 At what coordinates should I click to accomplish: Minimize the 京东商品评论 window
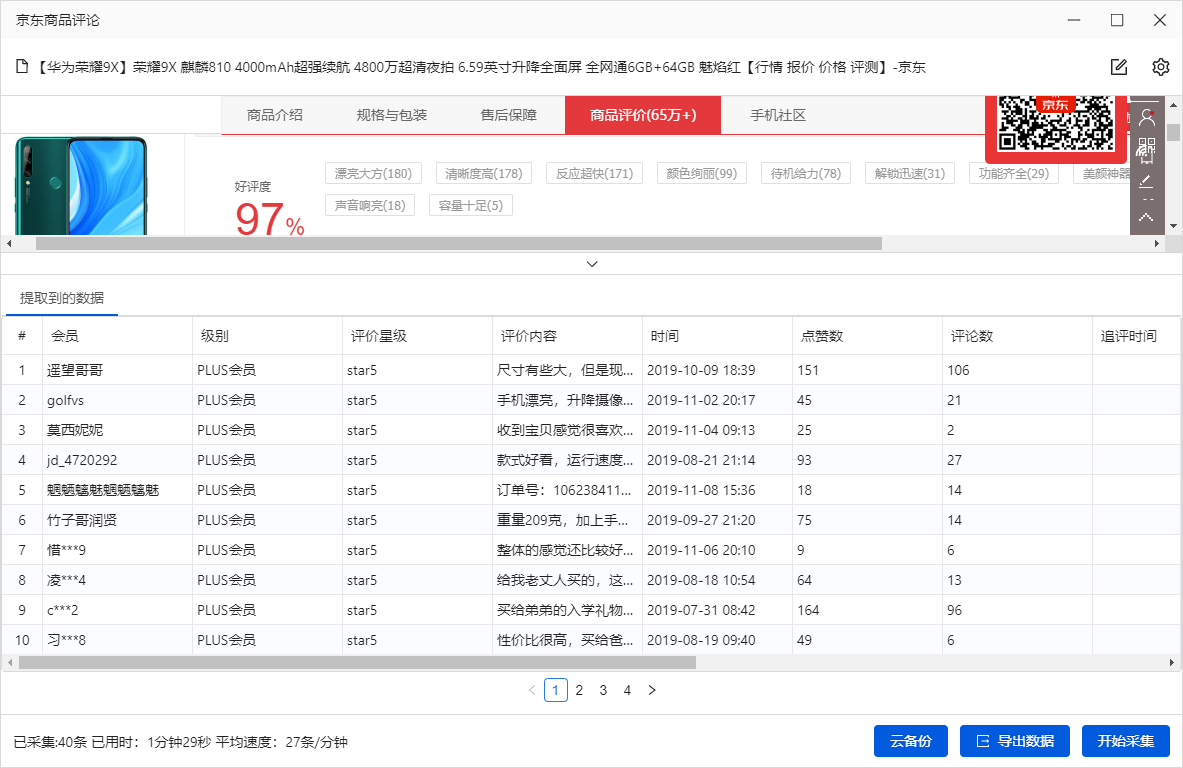(1074, 20)
